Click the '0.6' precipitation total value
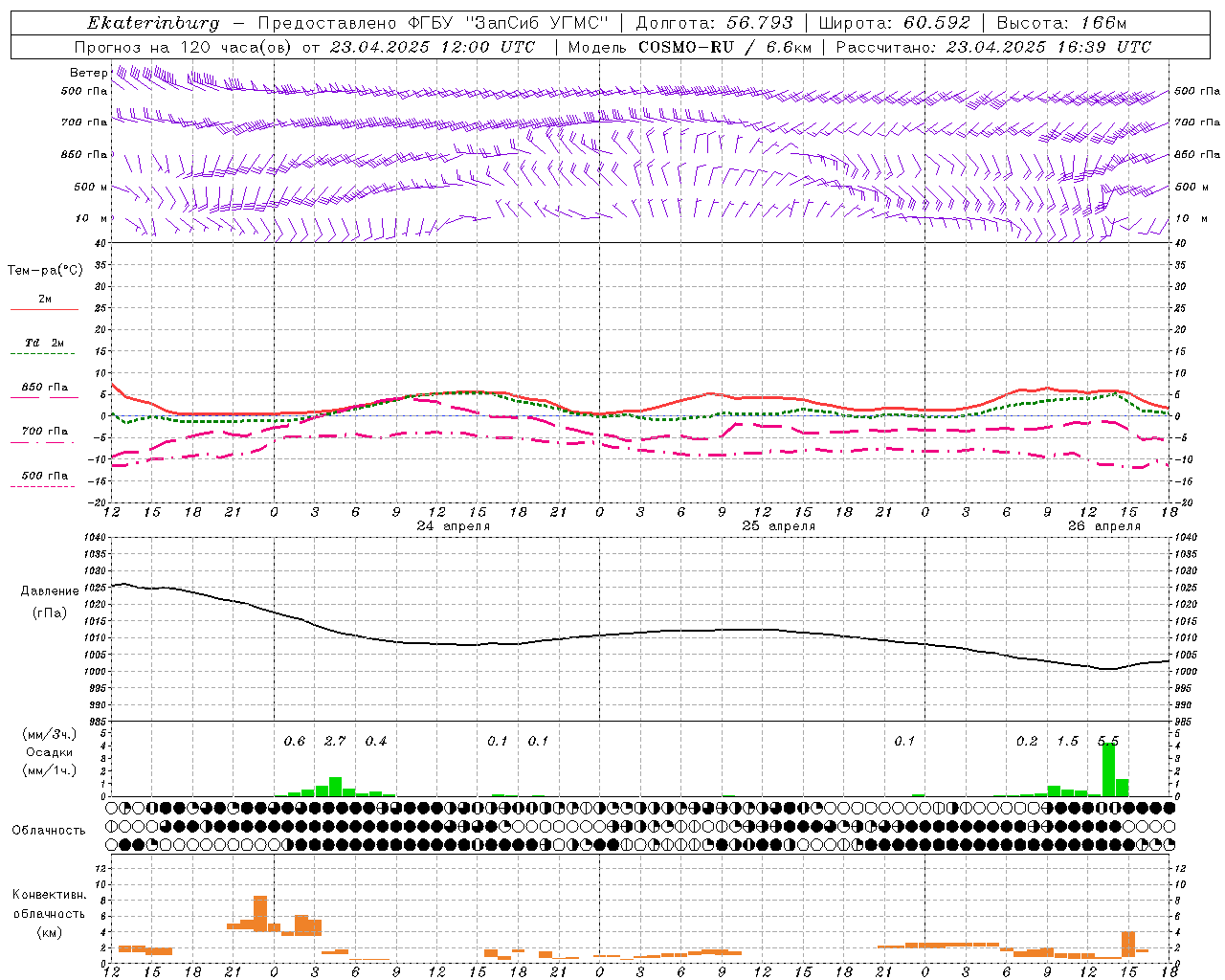This screenshot has height=980, width=1225. pyautogui.click(x=295, y=742)
